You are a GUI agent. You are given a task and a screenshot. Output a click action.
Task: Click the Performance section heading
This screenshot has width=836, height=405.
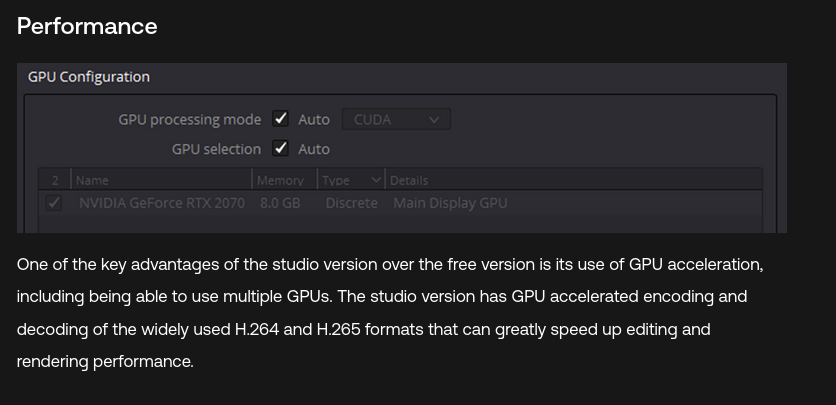tap(87, 26)
